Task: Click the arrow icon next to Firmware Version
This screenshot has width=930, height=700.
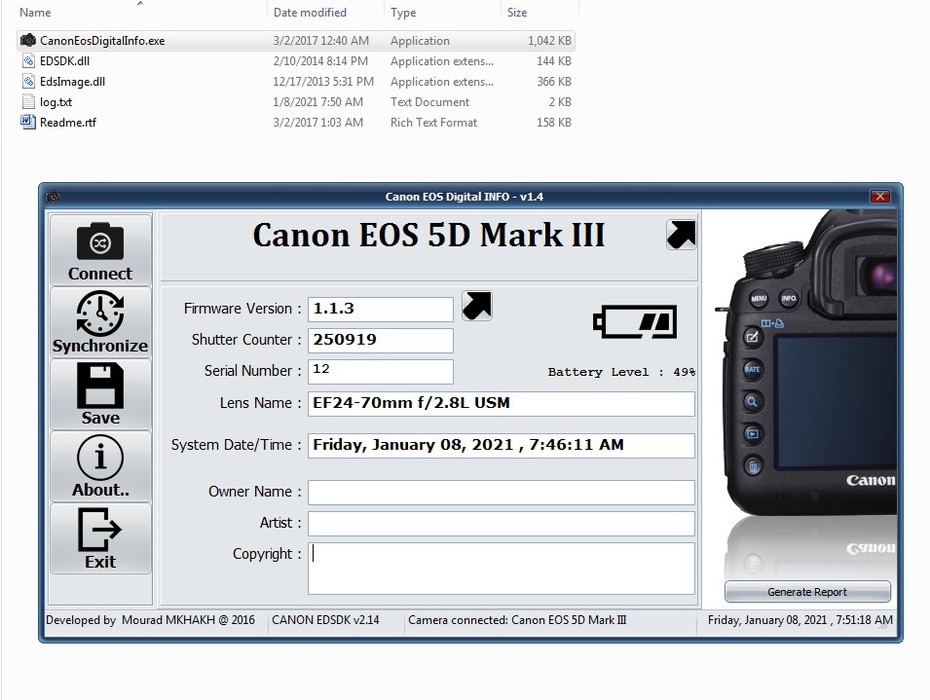Action: (477, 306)
